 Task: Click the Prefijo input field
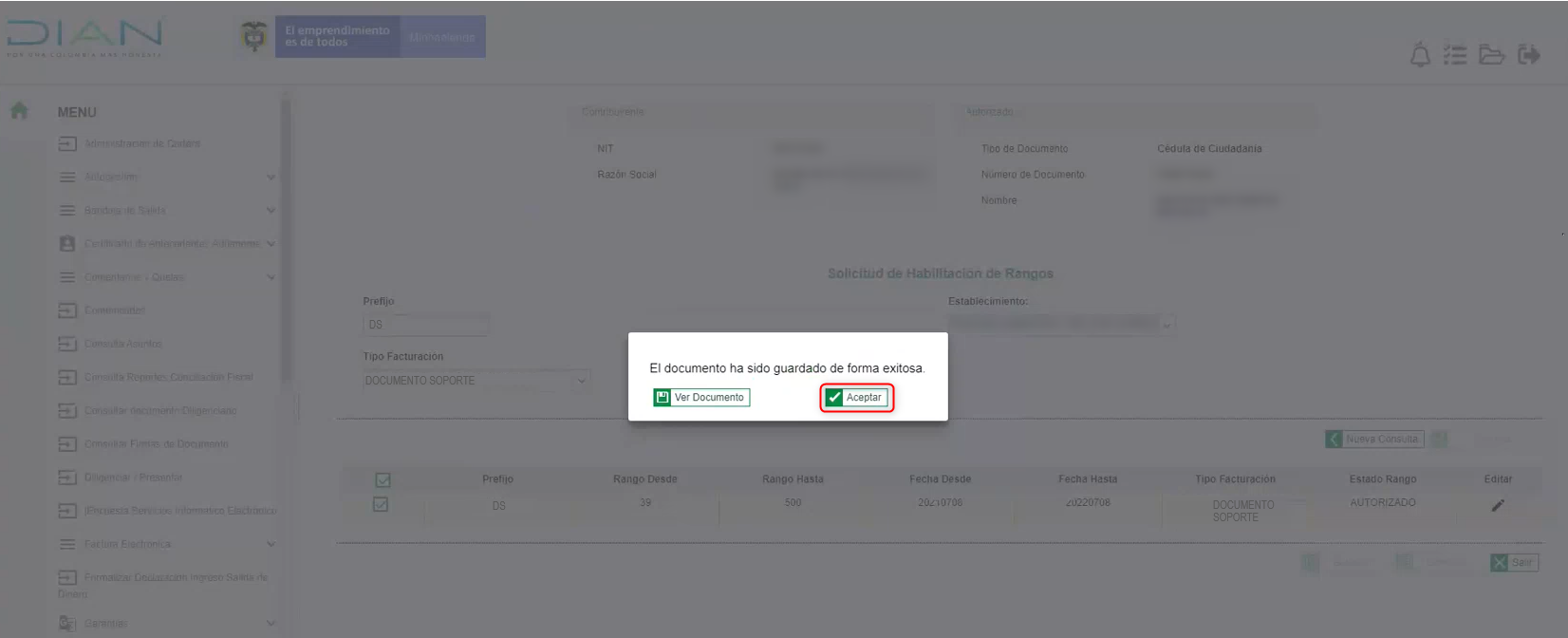(425, 325)
